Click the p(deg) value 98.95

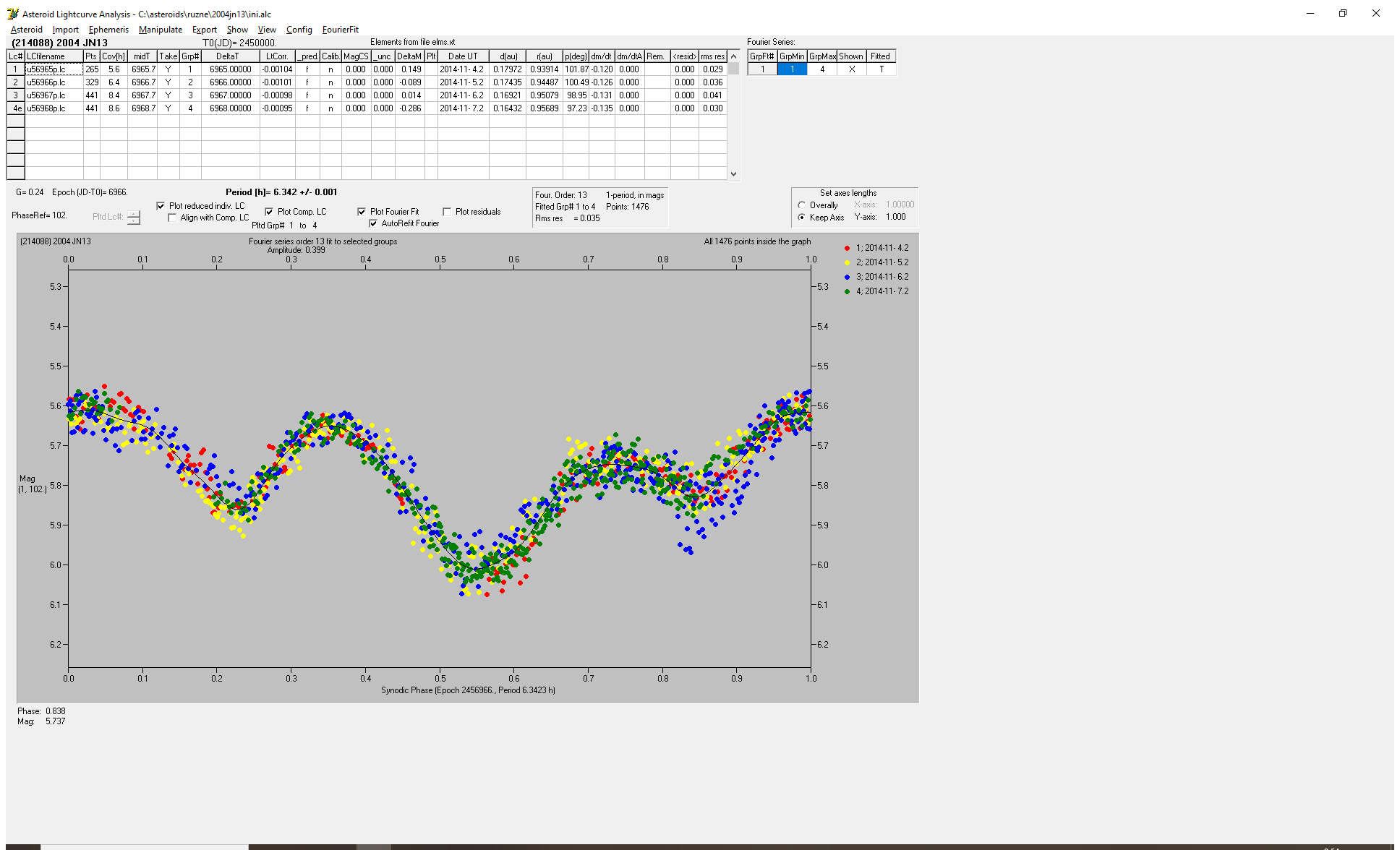(x=576, y=95)
